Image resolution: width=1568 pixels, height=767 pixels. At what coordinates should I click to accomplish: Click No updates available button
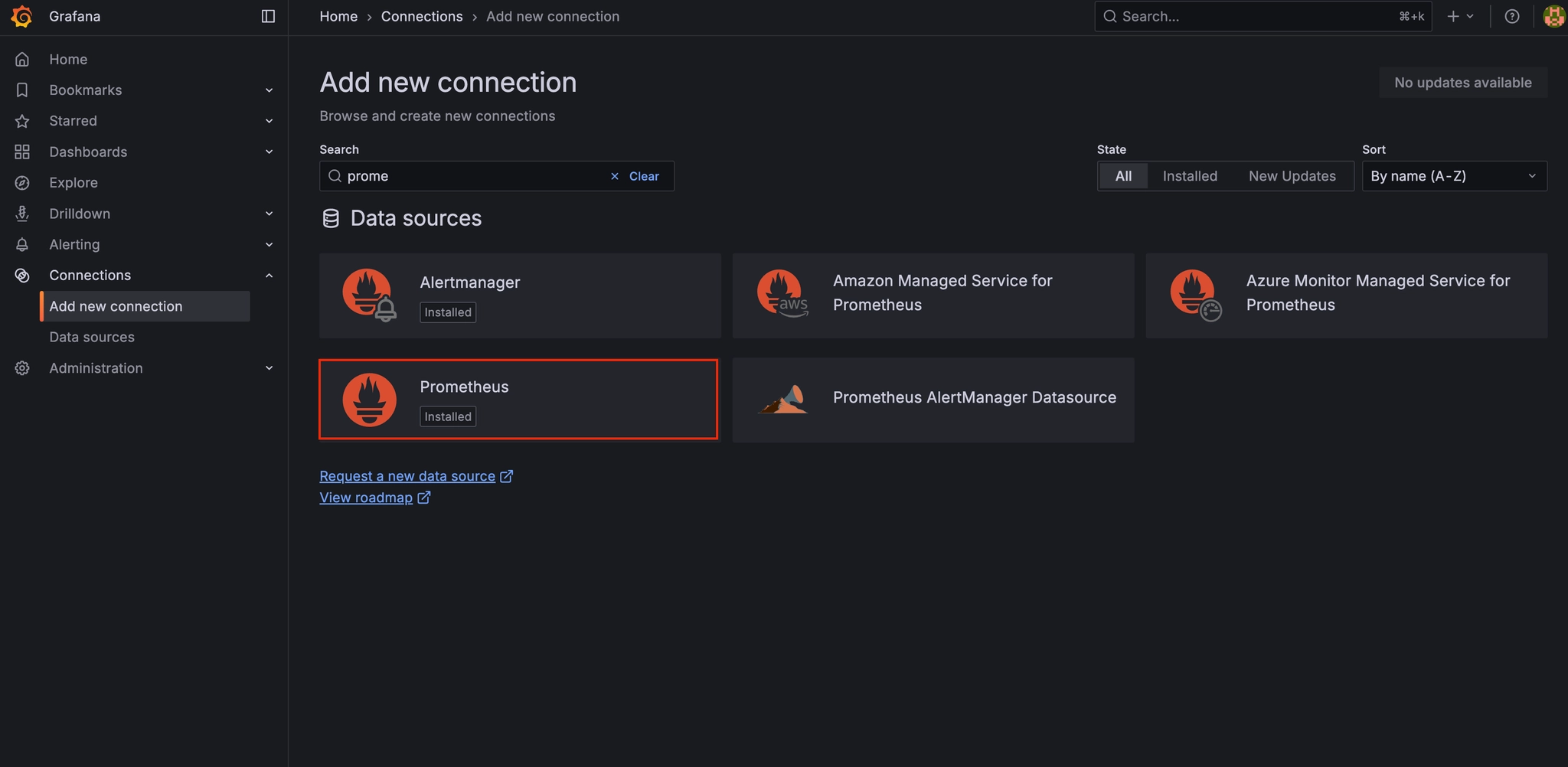(x=1463, y=83)
